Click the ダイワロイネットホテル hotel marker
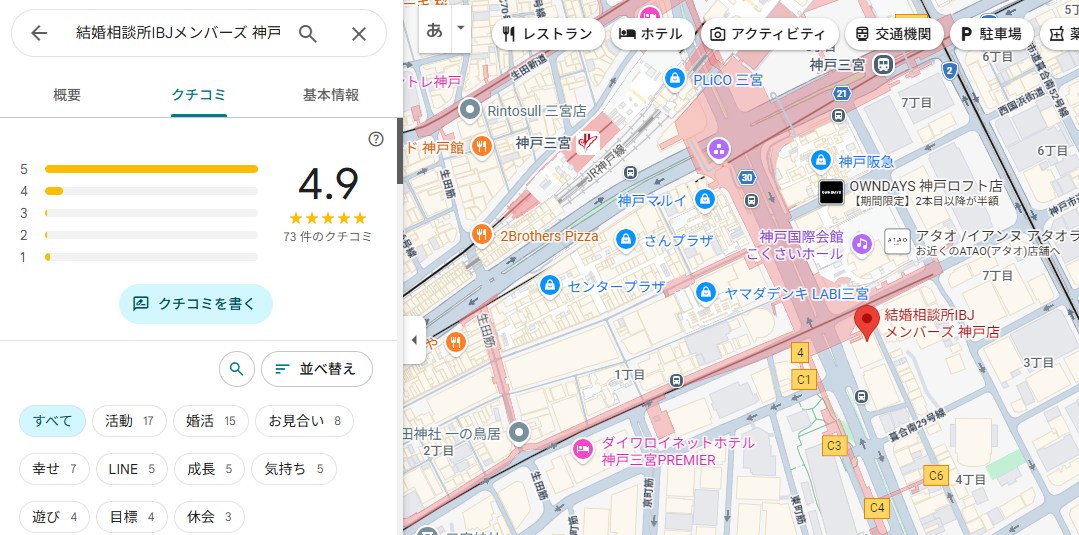1079x535 pixels. pos(582,450)
